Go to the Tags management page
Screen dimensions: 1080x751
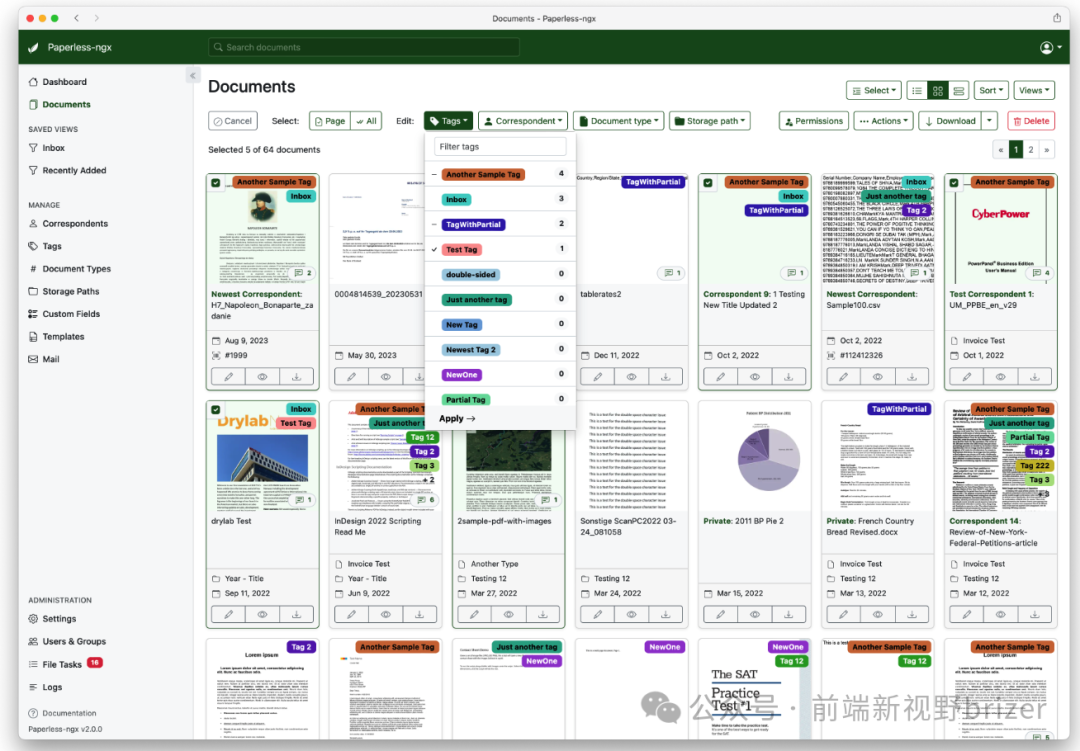(x=52, y=246)
